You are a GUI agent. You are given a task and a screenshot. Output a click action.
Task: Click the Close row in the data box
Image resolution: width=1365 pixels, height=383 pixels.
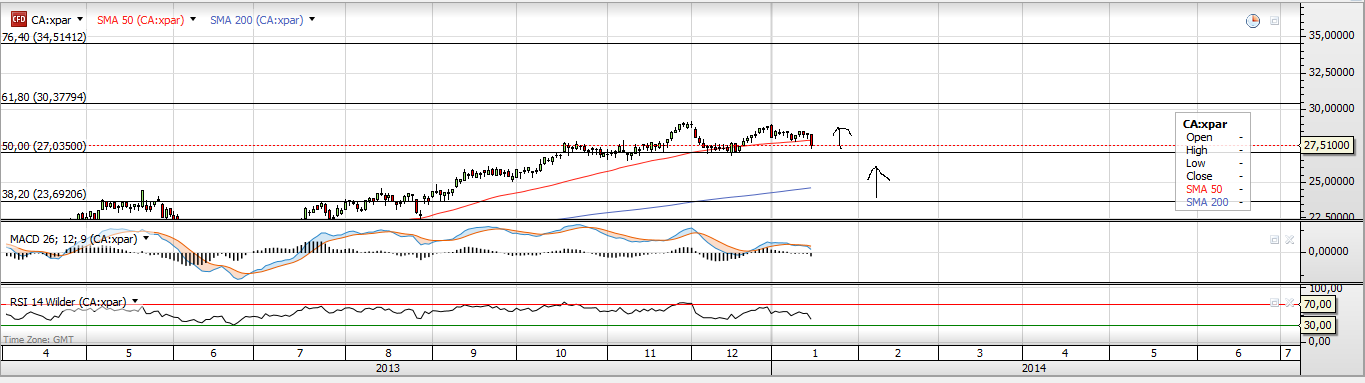pyautogui.click(x=1214, y=176)
